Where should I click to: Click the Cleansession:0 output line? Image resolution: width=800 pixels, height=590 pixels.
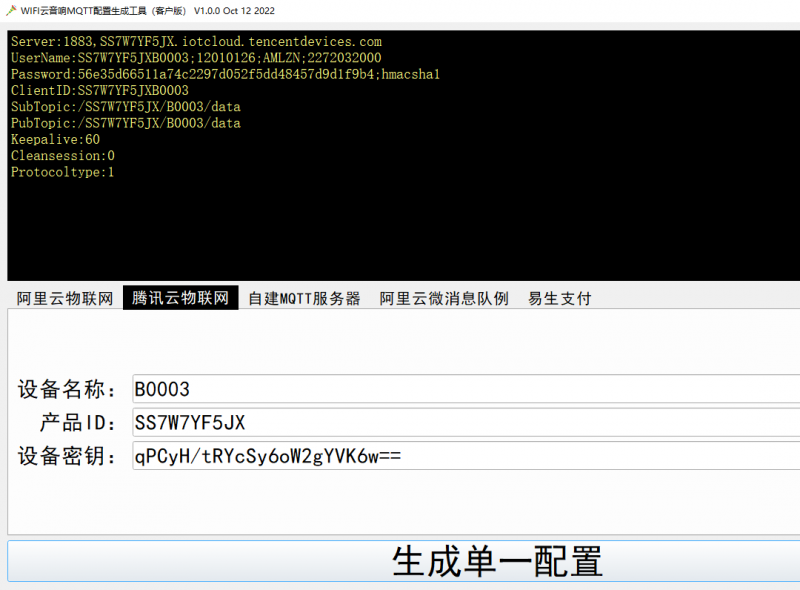pyautogui.click(x=63, y=155)
